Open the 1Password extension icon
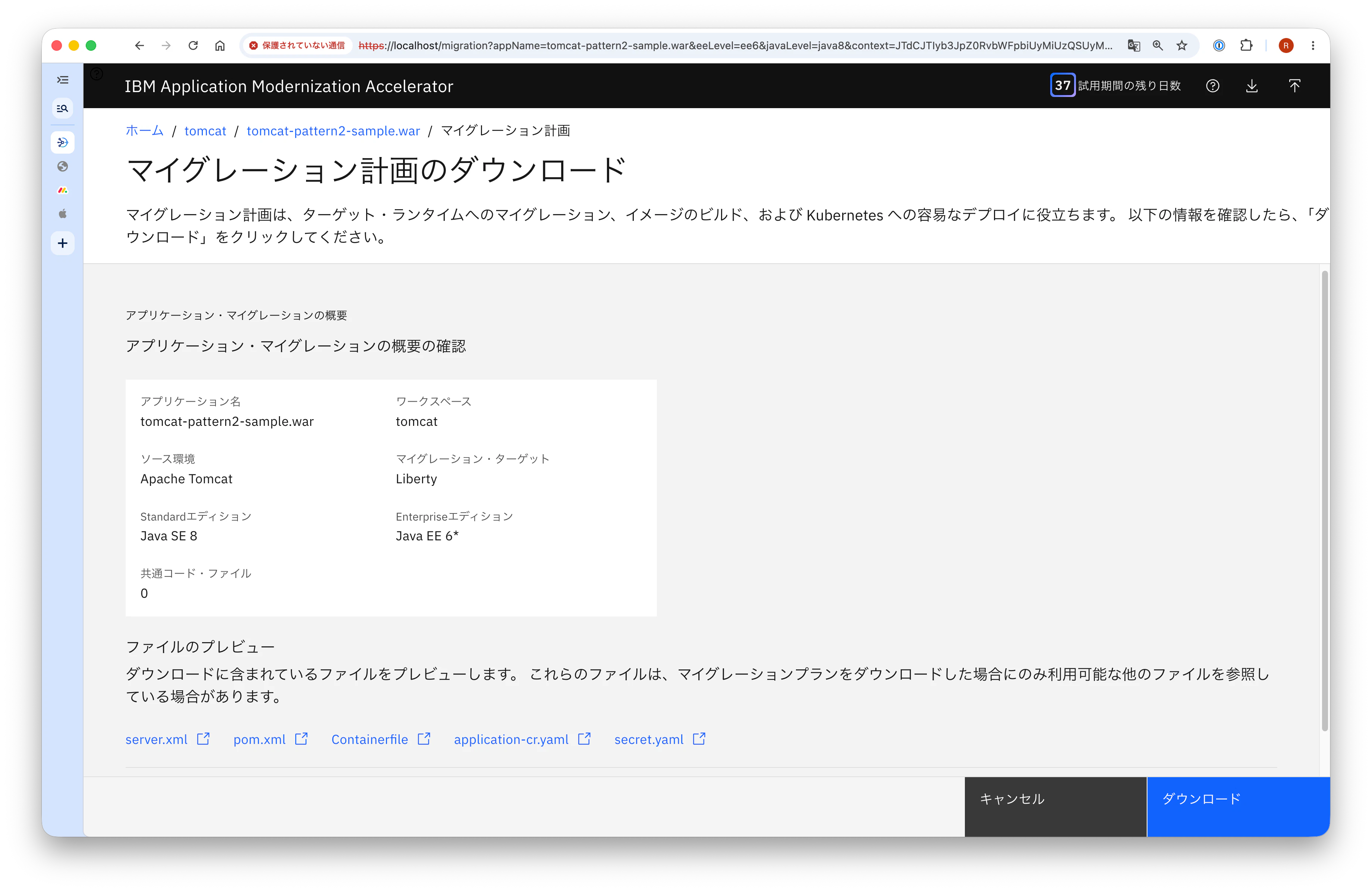1372x892 pixels. tap(1219, 45)
